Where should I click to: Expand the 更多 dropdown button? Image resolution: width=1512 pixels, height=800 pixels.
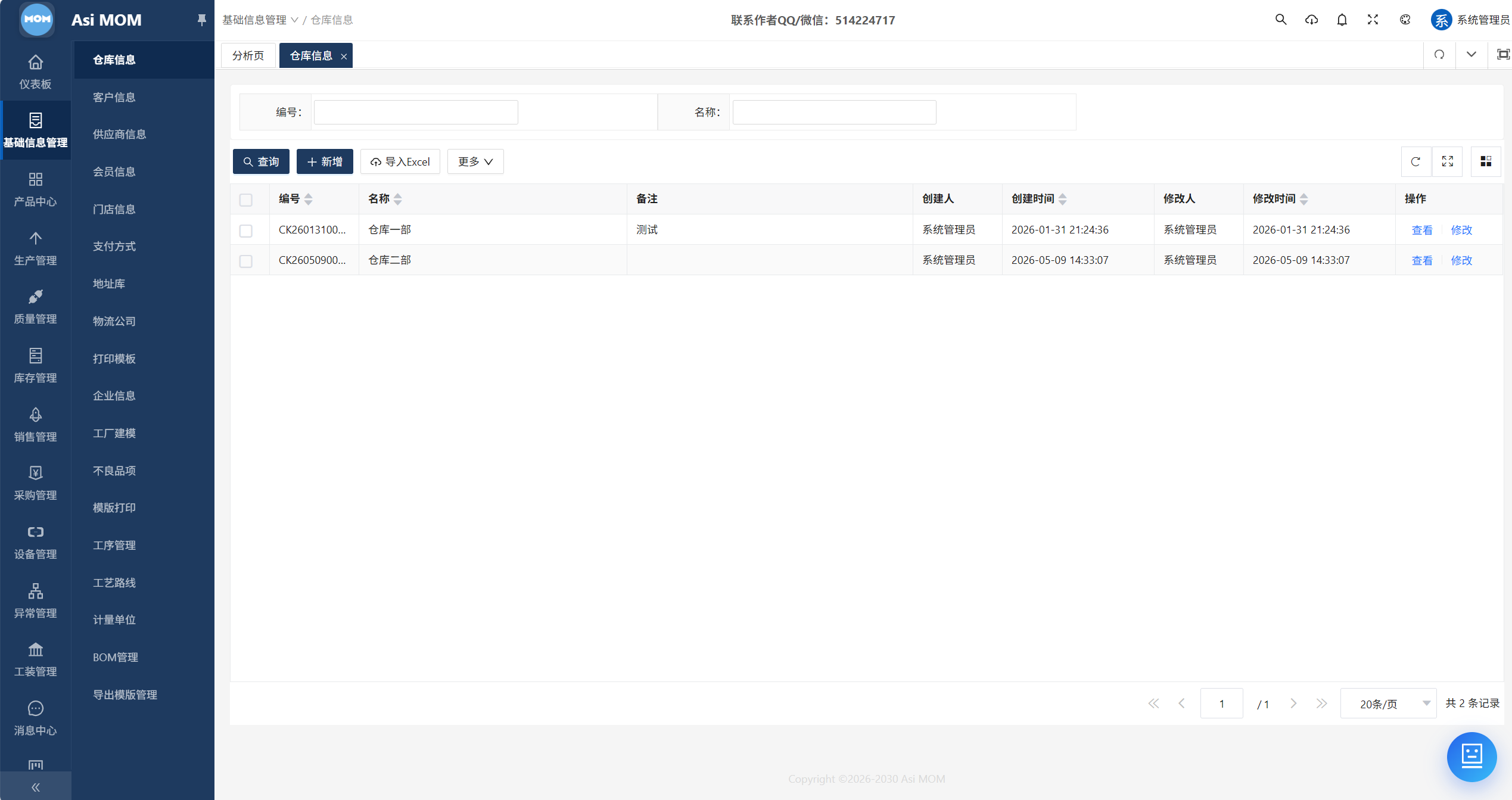(x=475, y=161)
